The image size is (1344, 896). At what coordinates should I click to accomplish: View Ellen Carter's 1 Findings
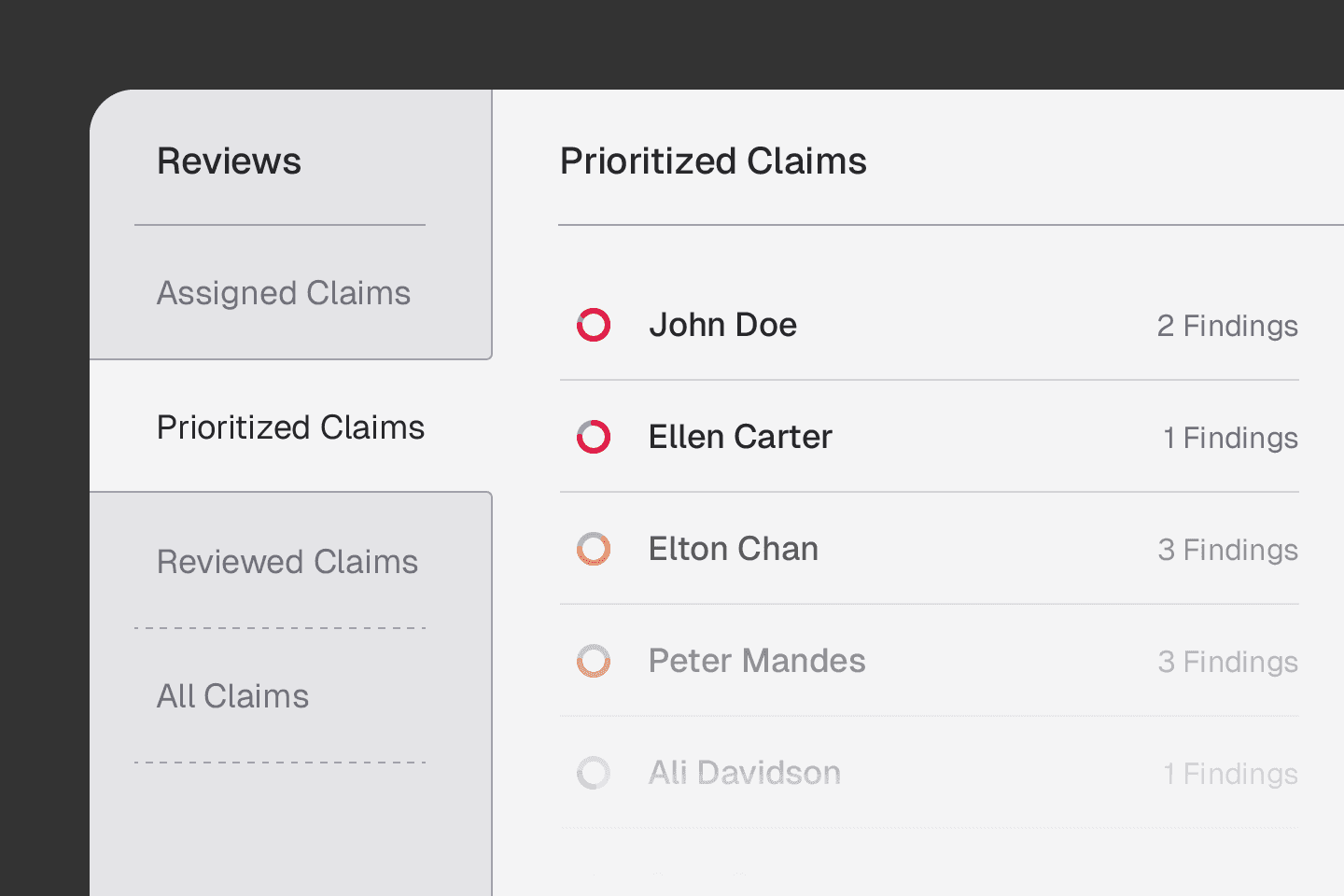tap(1230, 438)
